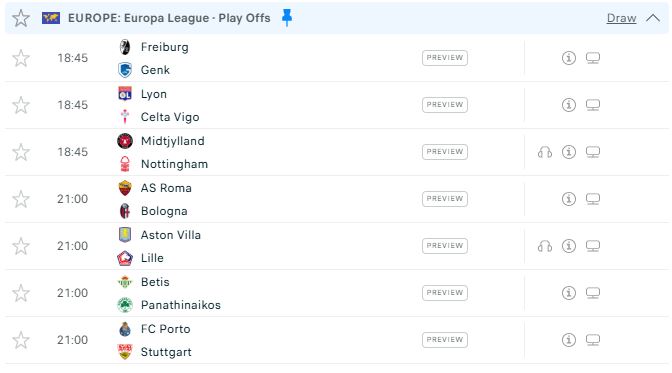Click headphones icon for Aston Villa vs Lille
The width and height of the screenshot is (672, 373).
(x=545, y=246)
